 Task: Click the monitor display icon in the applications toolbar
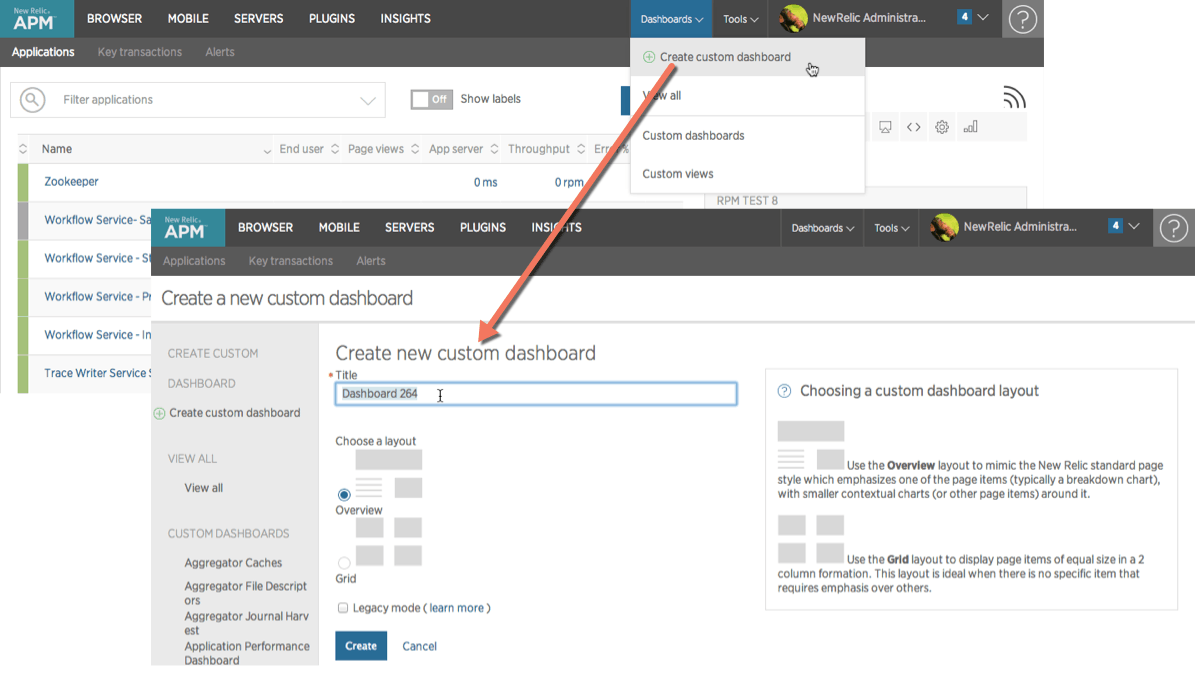(885, 127)
